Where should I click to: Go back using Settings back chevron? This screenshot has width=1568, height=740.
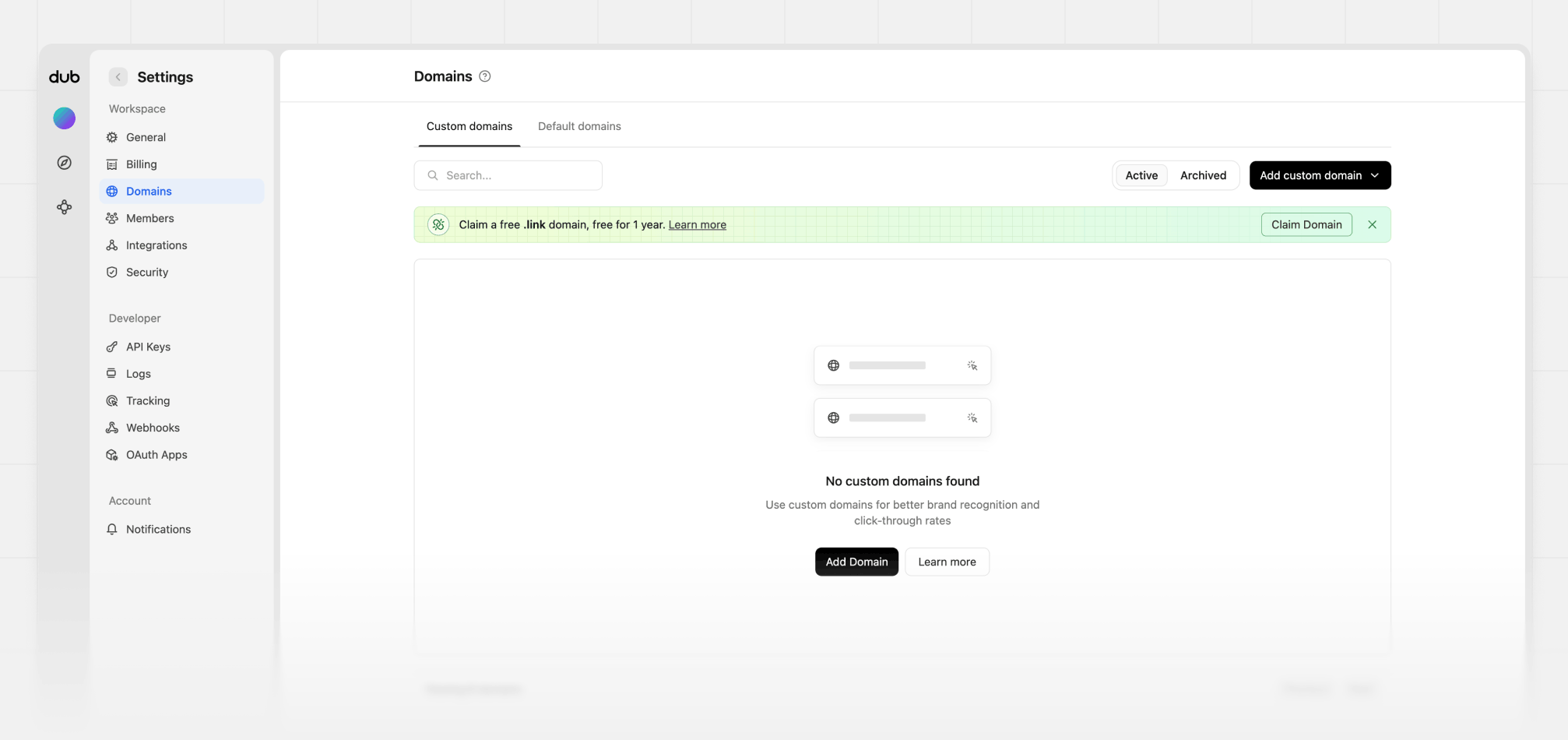pos(118,76)
